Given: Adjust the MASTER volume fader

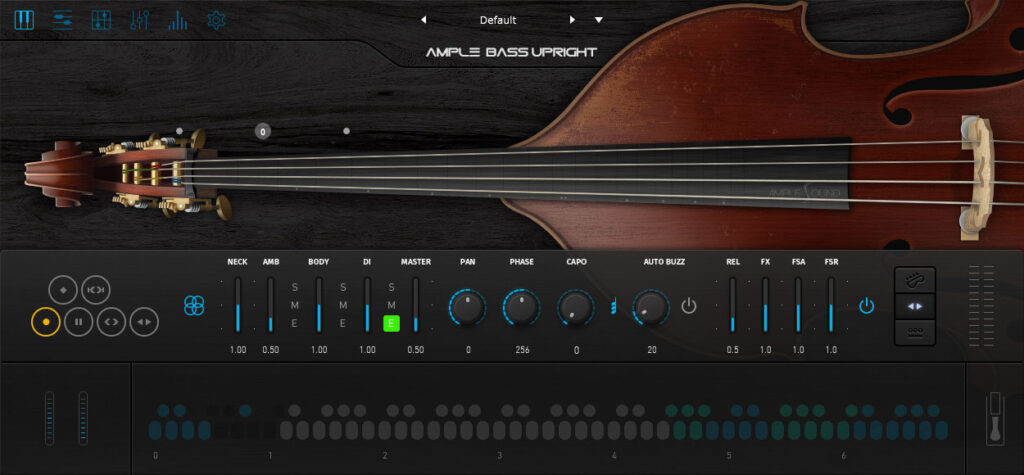Looking at the screenshot, I should pyautogui.click(x=415, y=305).
